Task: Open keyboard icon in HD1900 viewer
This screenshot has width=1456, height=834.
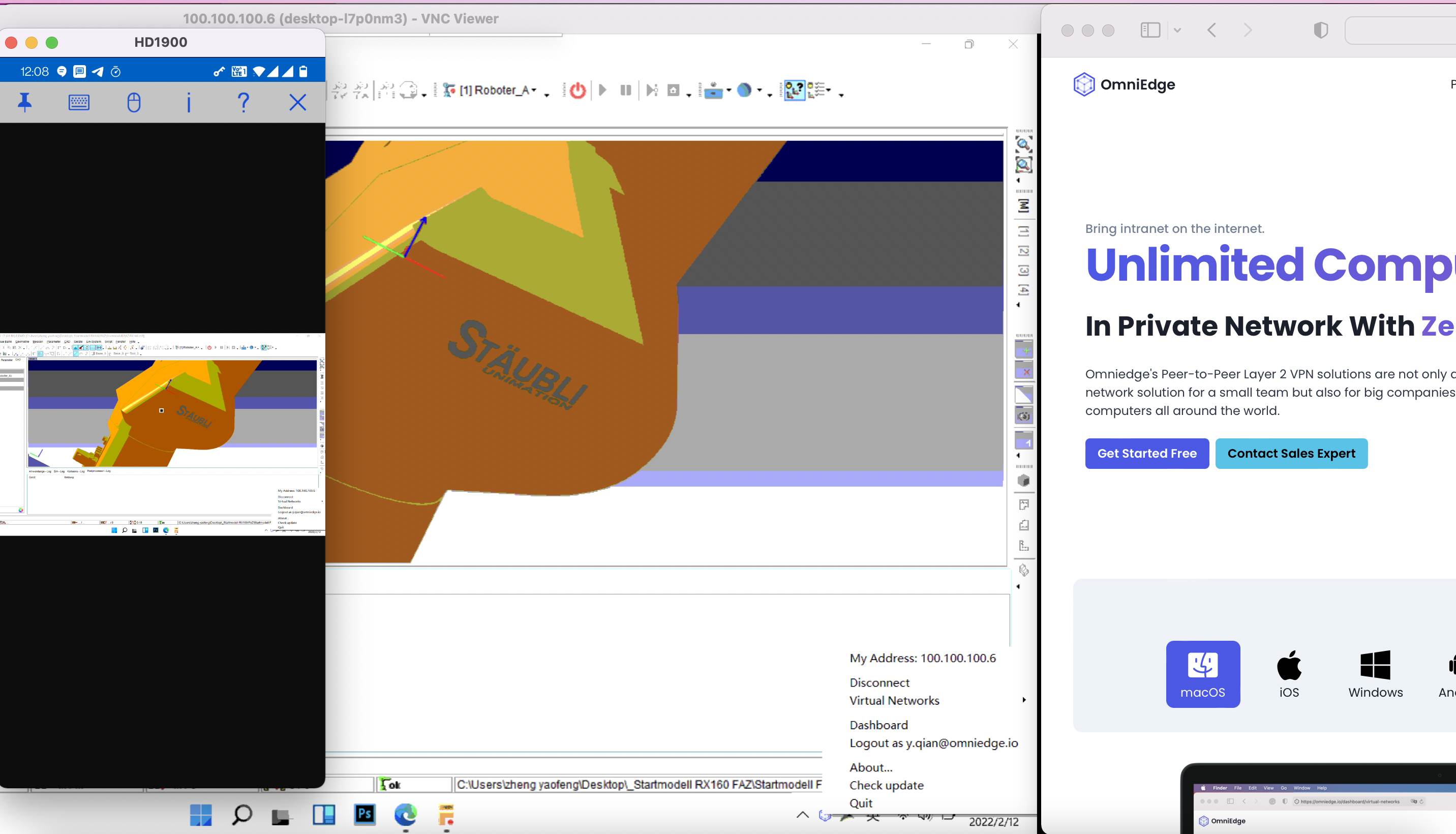Action: click(78, 103)
